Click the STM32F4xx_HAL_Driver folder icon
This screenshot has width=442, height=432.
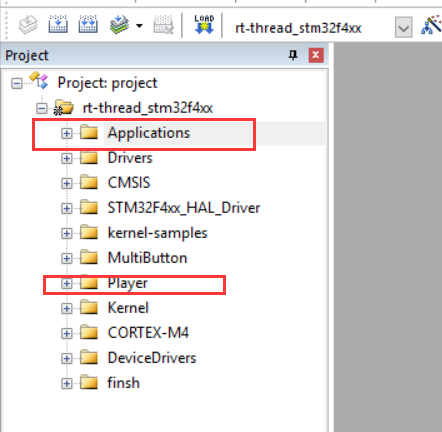pyautogui.click(x=89, y=207)
